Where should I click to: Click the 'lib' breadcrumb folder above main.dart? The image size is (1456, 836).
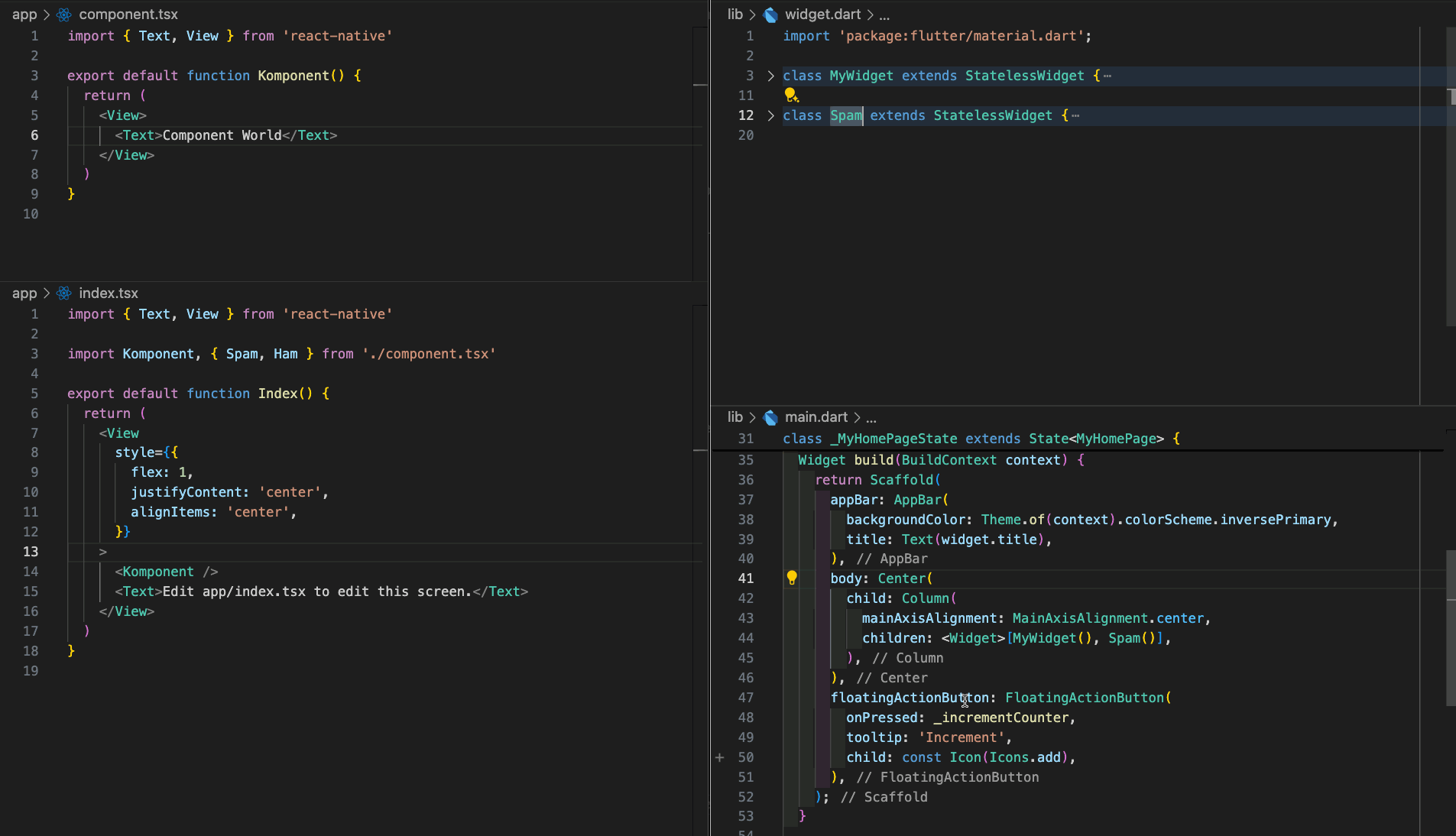(x=735, y=417)
